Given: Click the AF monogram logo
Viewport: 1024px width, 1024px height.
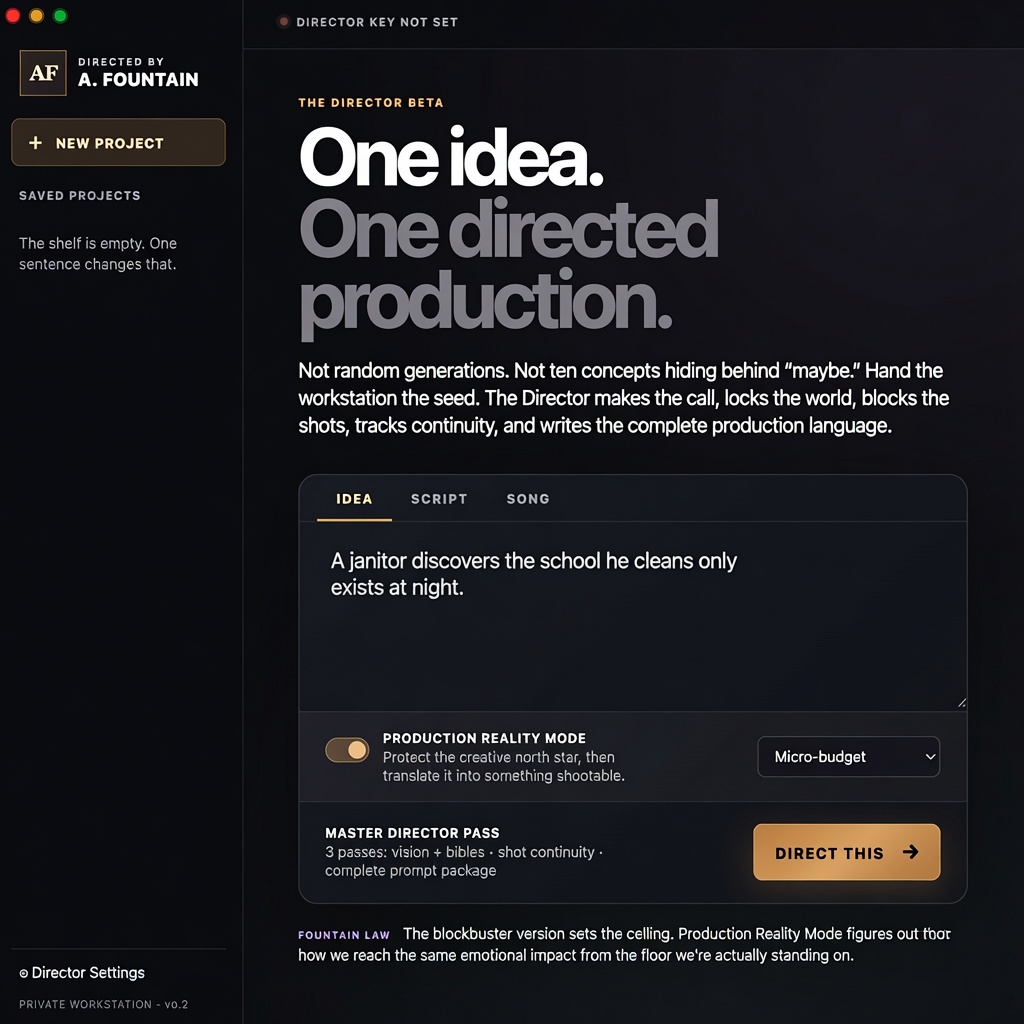Looking at the screenshot, I should (x=43, y=72).
